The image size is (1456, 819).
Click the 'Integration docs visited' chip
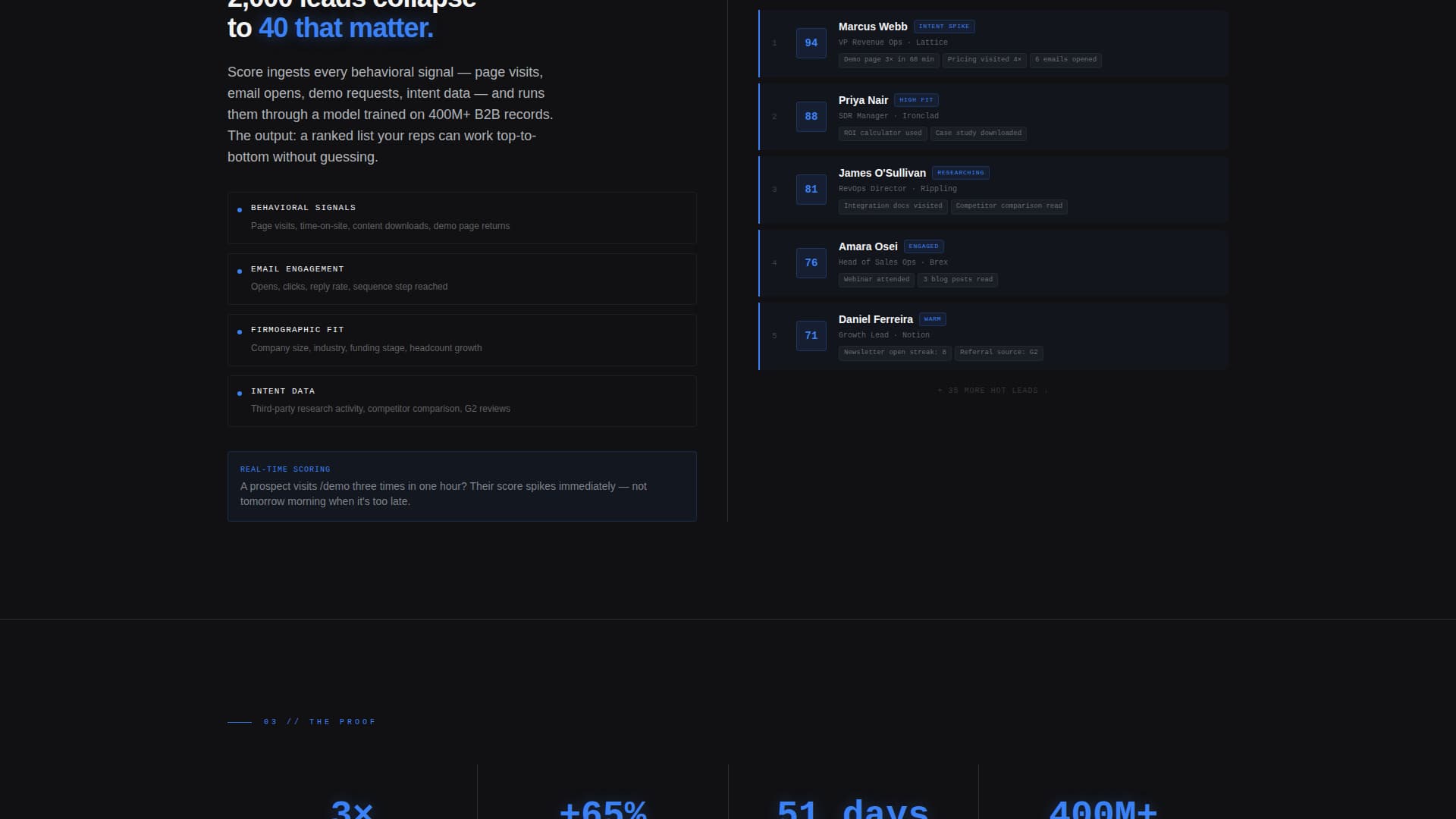point(893,206)
